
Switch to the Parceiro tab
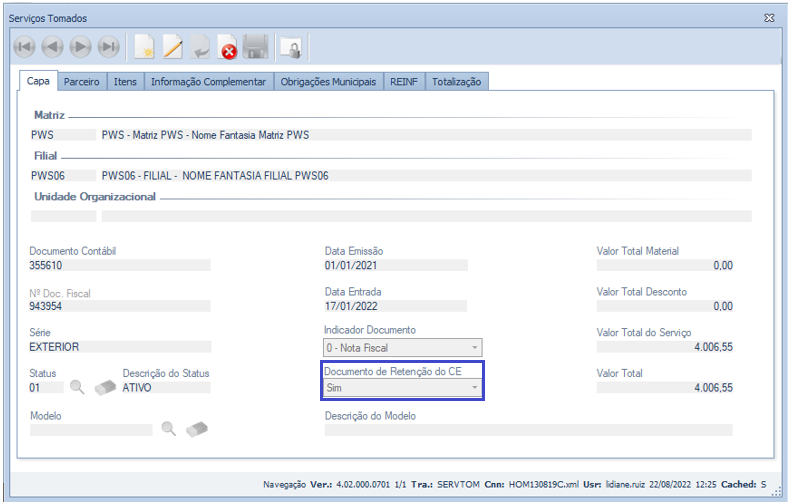pyautogui.click(x=82, y=82)
